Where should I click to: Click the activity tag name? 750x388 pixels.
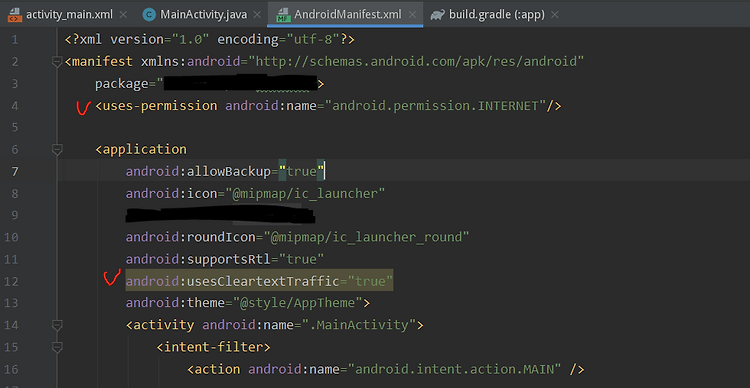164,325
